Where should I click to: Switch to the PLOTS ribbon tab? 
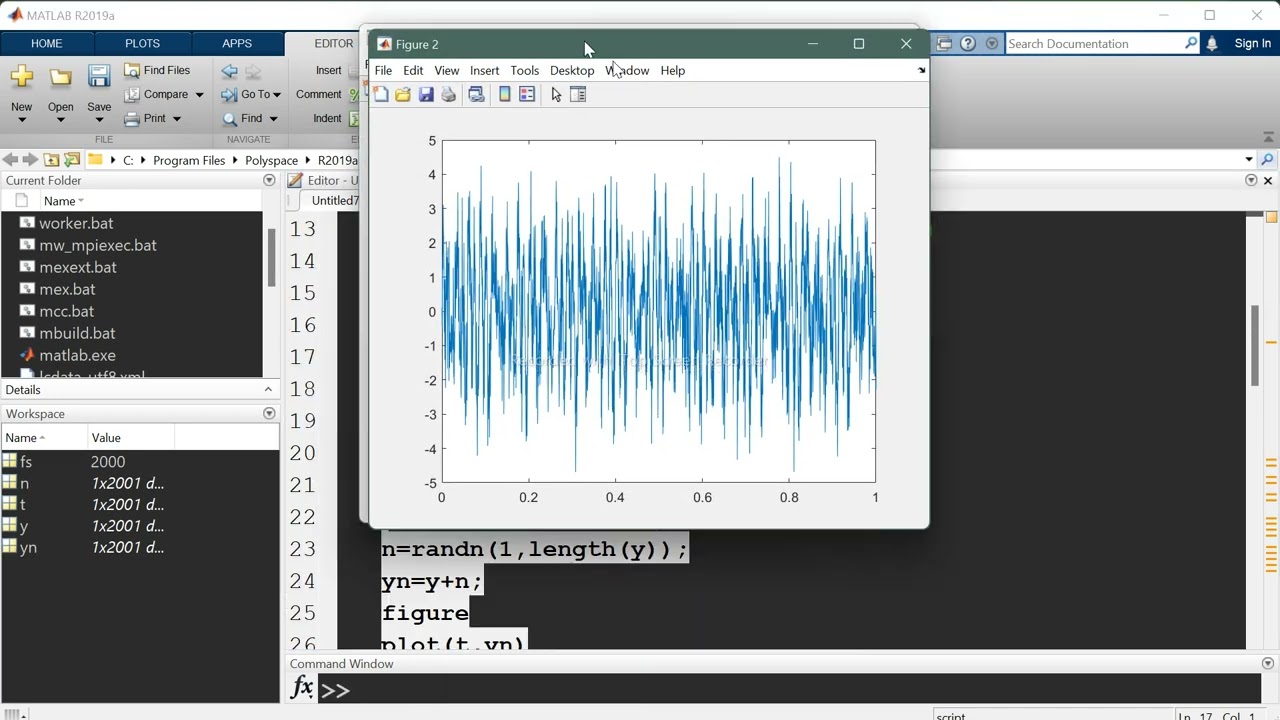point(142,43)
